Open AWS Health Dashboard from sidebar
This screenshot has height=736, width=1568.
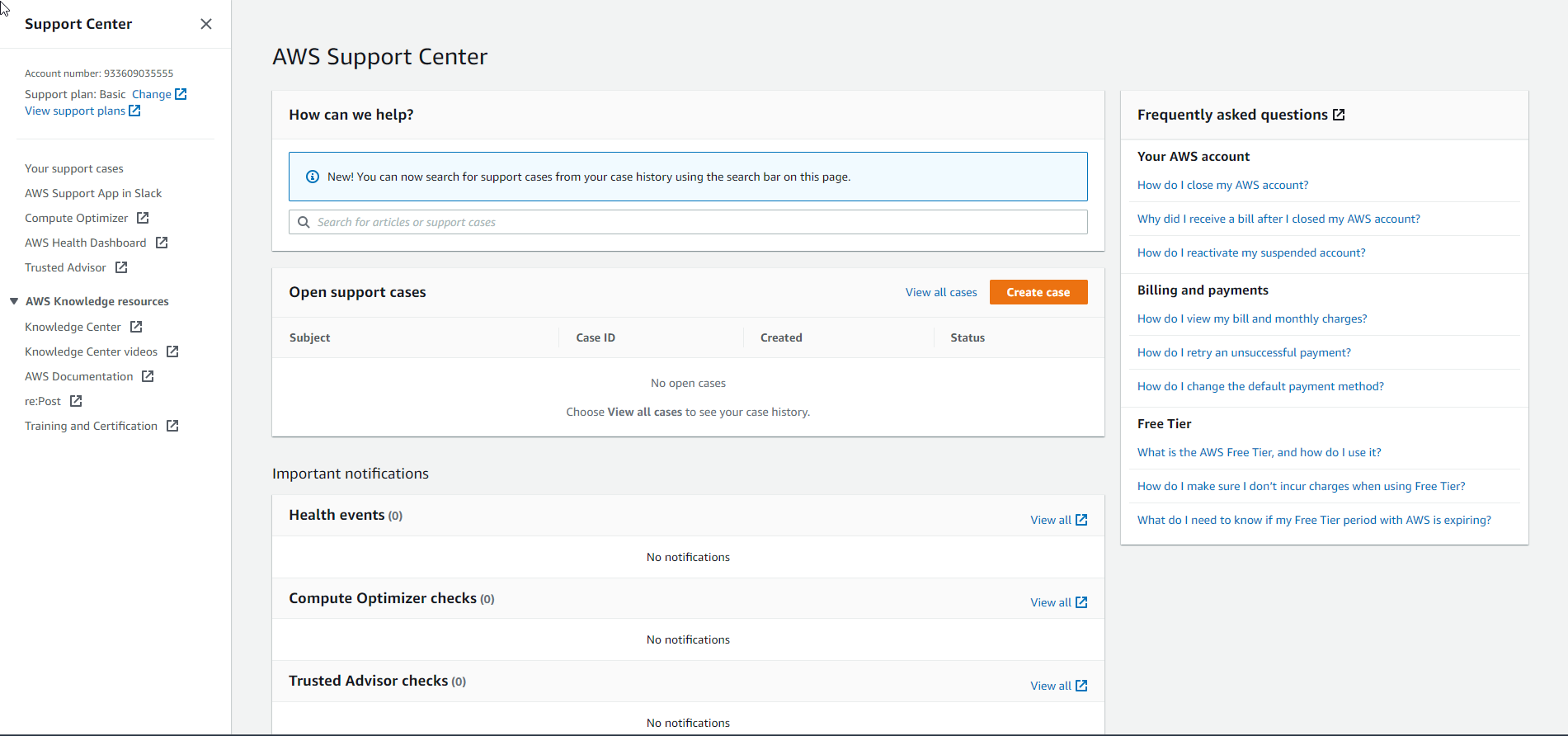pyautogui.click(x=86, y=243)
